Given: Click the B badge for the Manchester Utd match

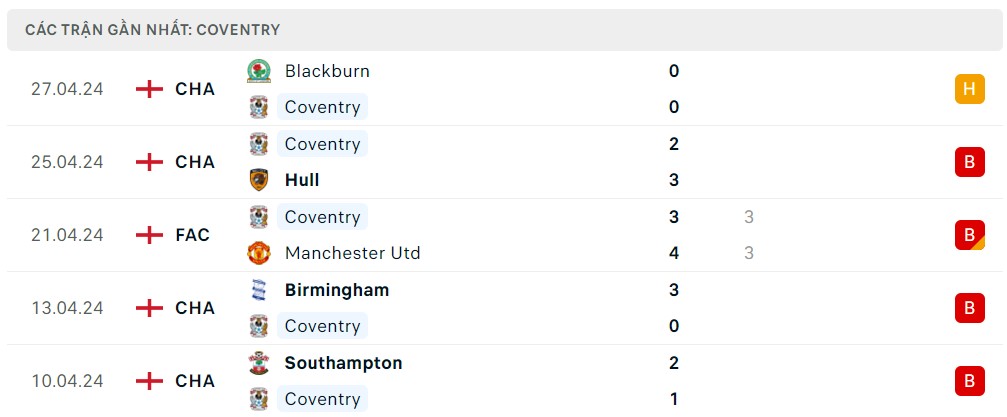Looking at the screenshot, I should [x=968, y=235].
